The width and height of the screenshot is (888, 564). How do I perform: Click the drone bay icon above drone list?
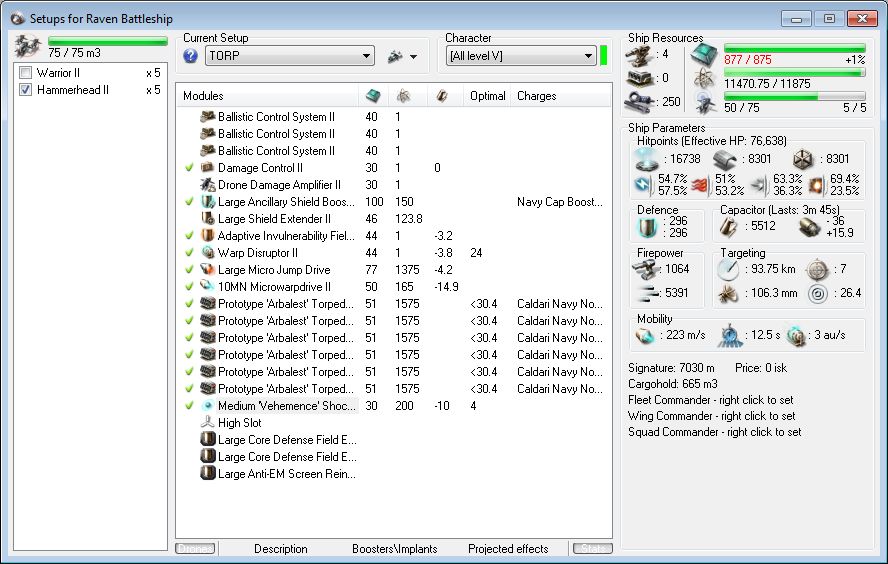point(28,47)
